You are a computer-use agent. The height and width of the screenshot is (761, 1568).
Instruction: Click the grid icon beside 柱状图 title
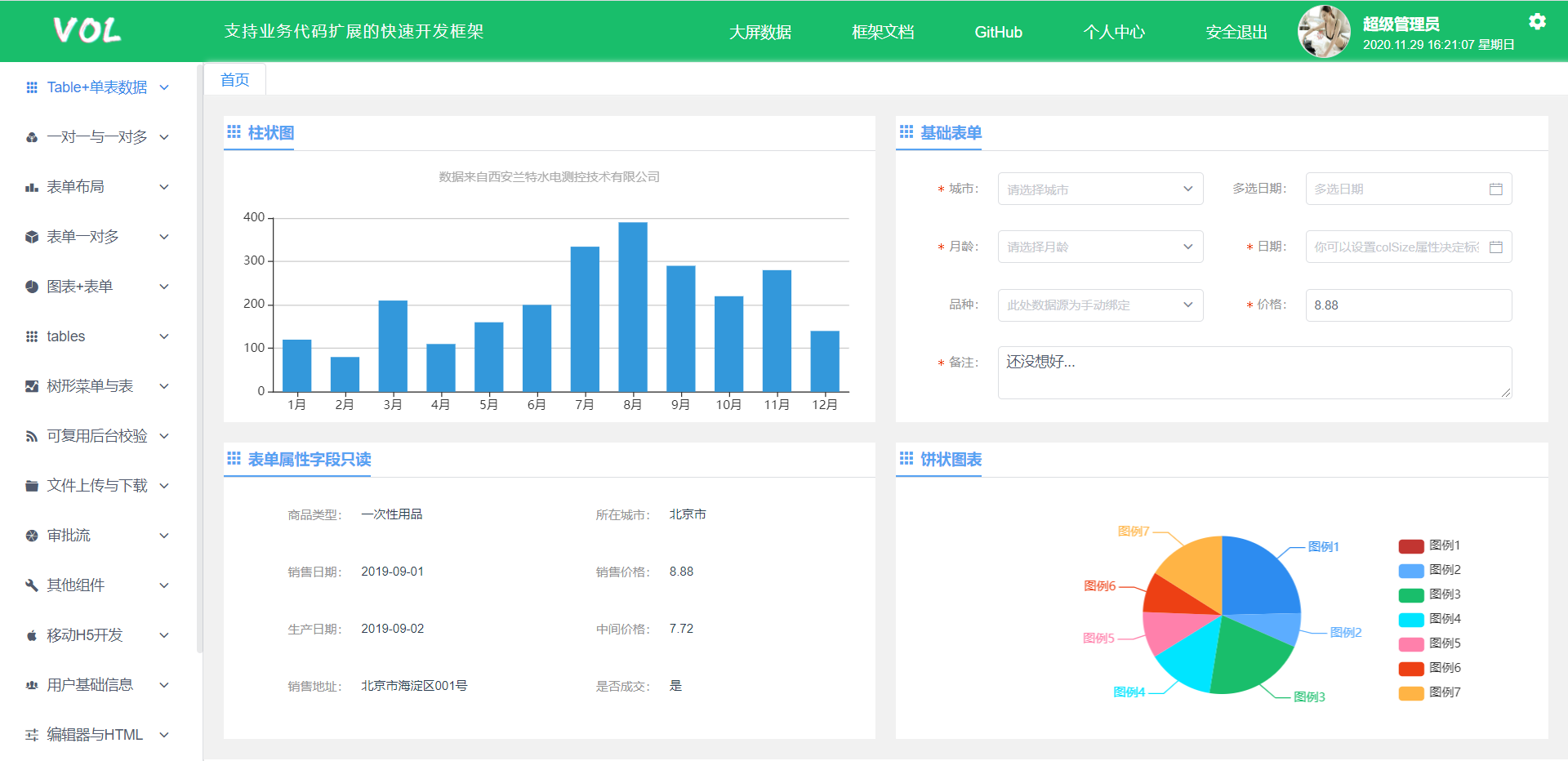[234, 132]
